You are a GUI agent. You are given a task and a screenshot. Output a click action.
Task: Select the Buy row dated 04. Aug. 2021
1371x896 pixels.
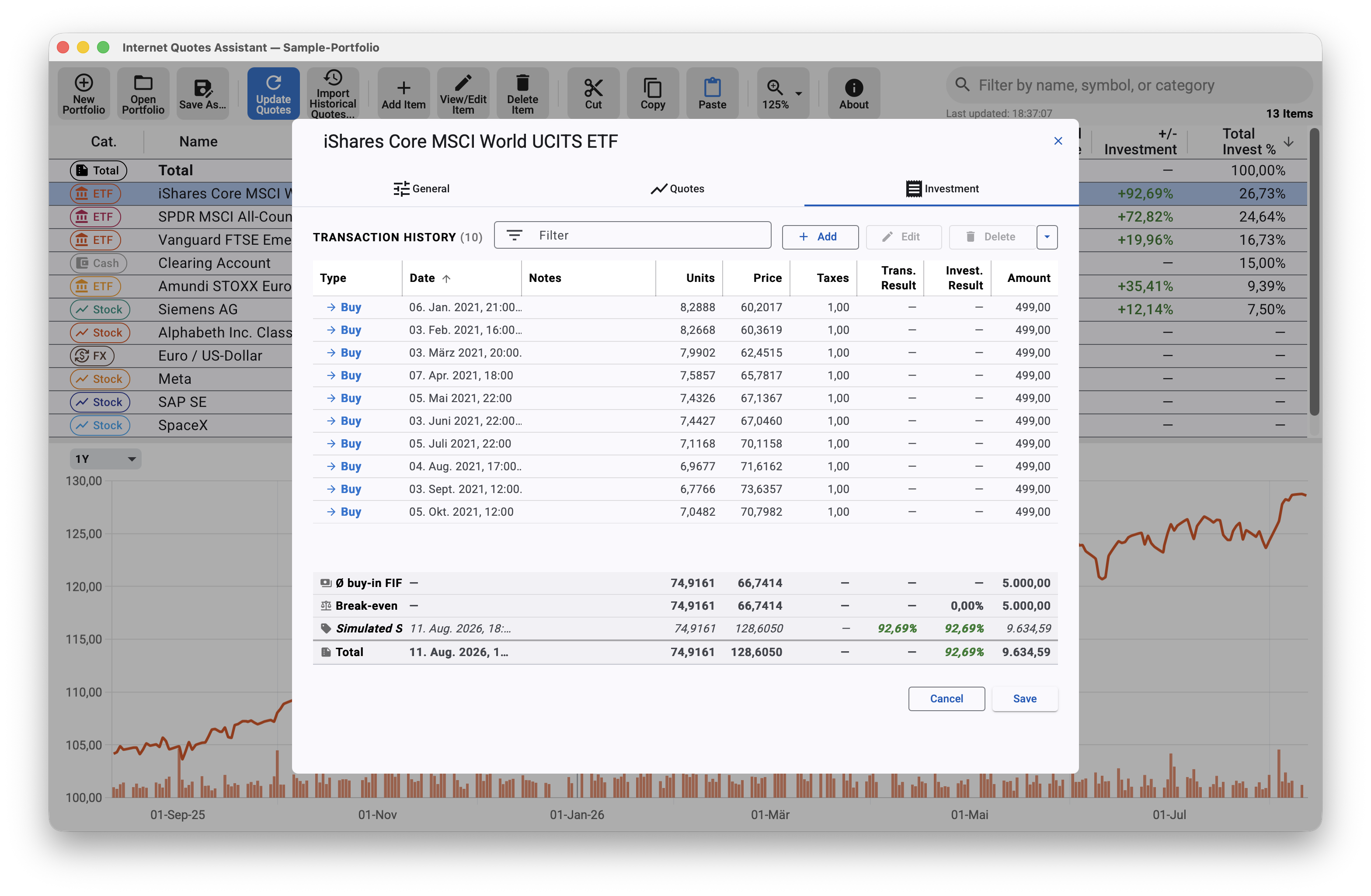pyautogui.click(x=685, y=466)
